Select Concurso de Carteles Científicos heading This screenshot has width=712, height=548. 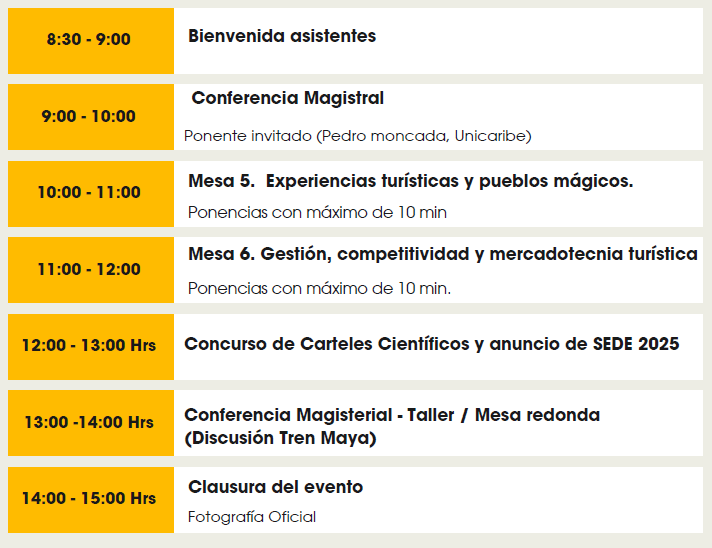[x=431, y=344]
